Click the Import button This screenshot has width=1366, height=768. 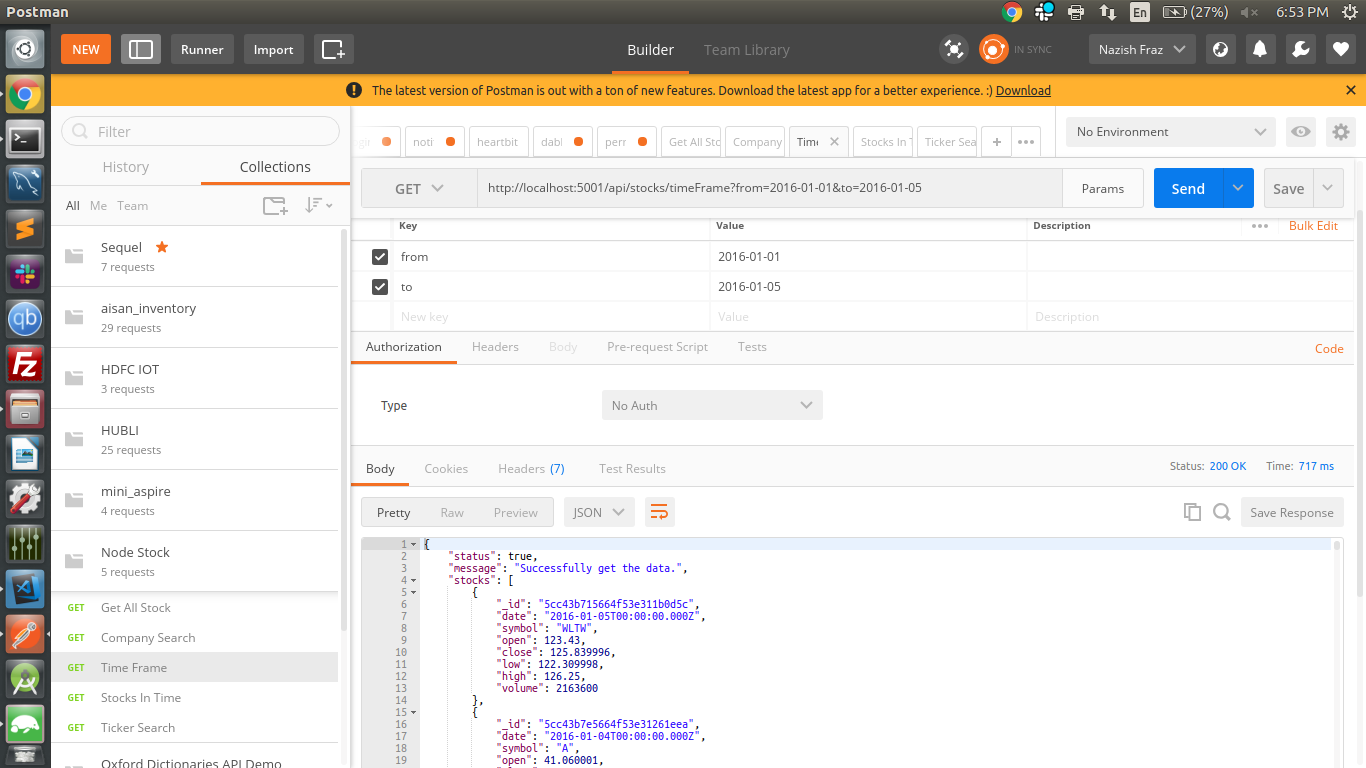click(x=273, y=49)
